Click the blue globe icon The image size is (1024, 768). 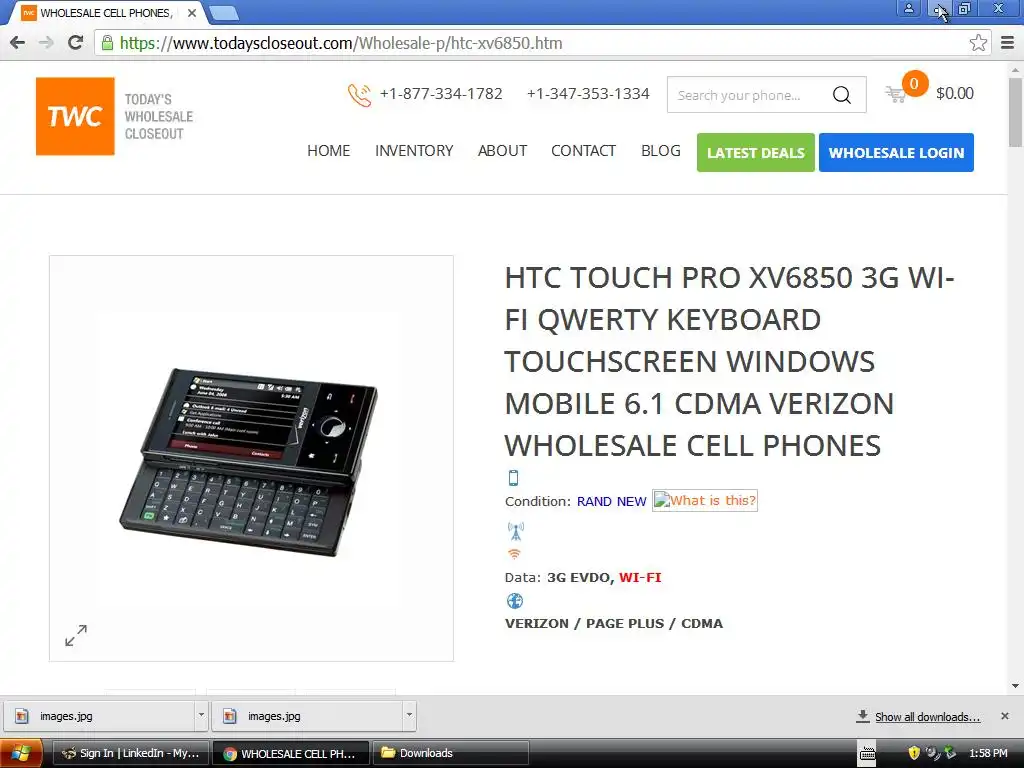coord(515,601)
